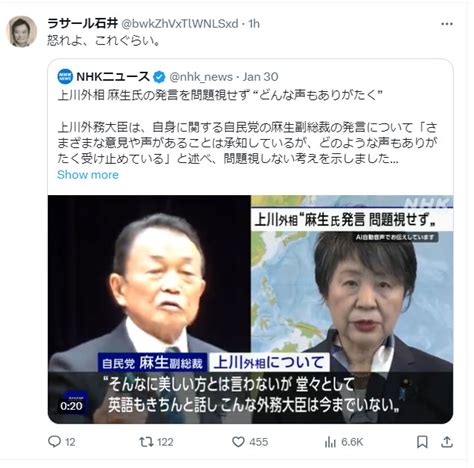Open view analytics bar-chart icon

(330, 442)
